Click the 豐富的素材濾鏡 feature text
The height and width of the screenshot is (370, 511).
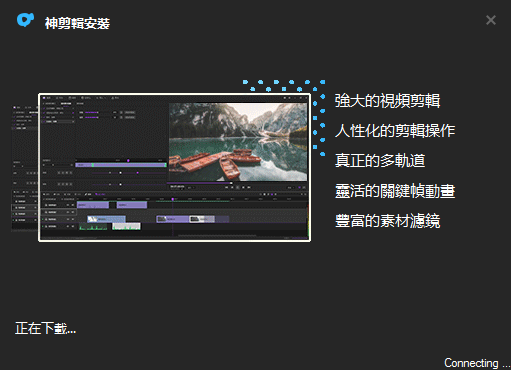pos(387,221)
